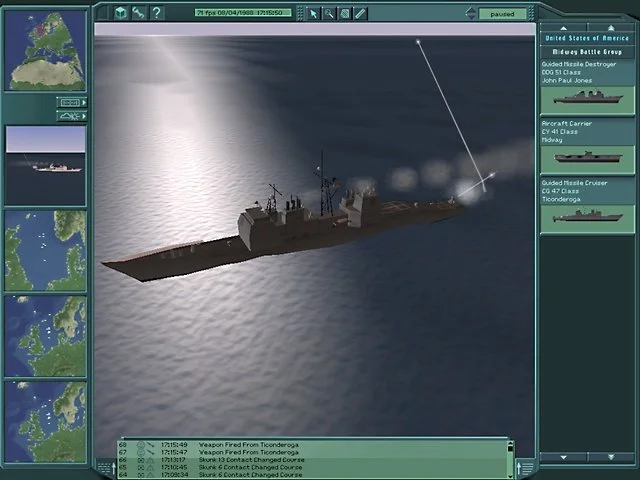Click the 3D cube view icon
Screen dimensions: 640x480
point(121,13)
